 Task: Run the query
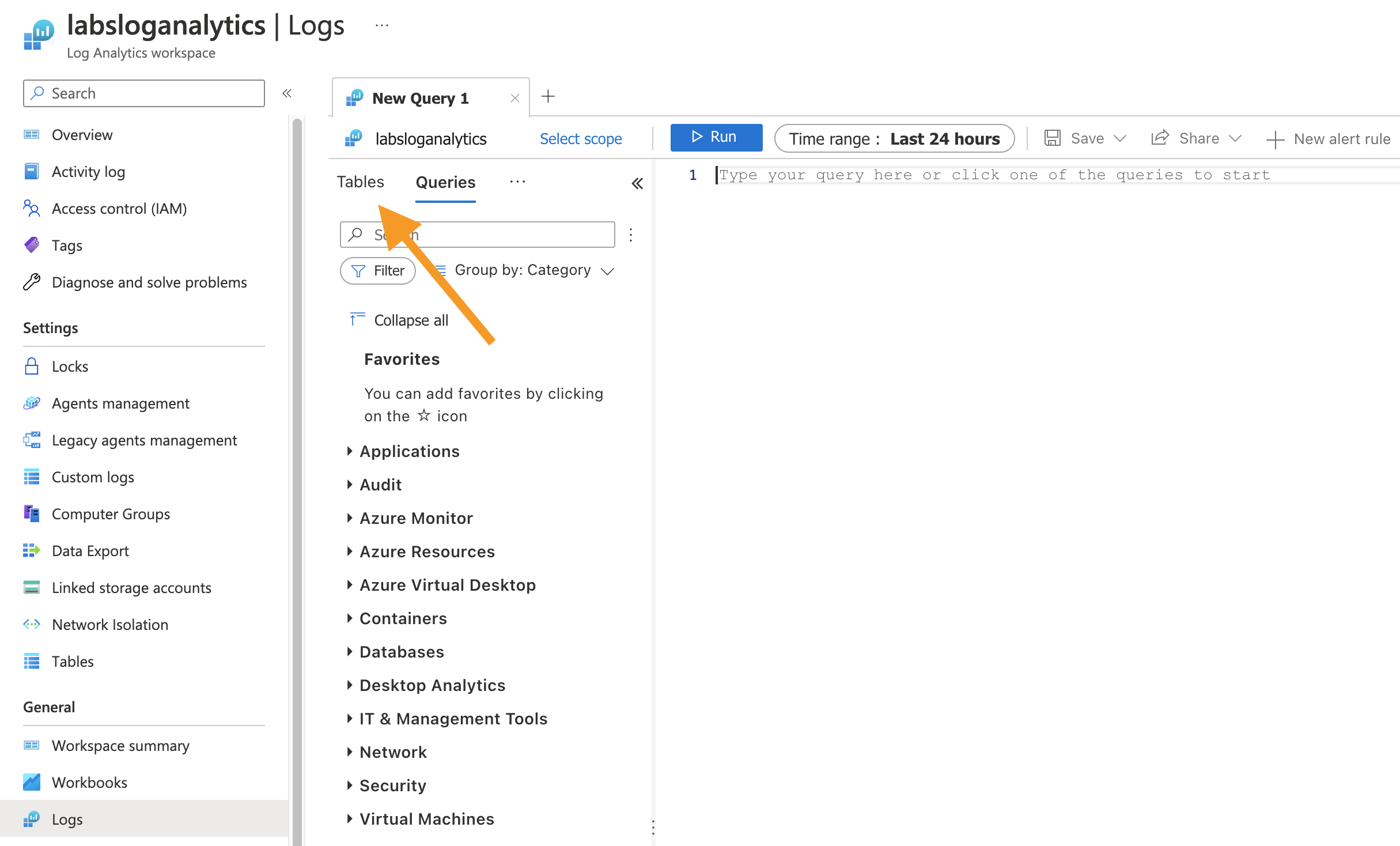pos(716,137)
